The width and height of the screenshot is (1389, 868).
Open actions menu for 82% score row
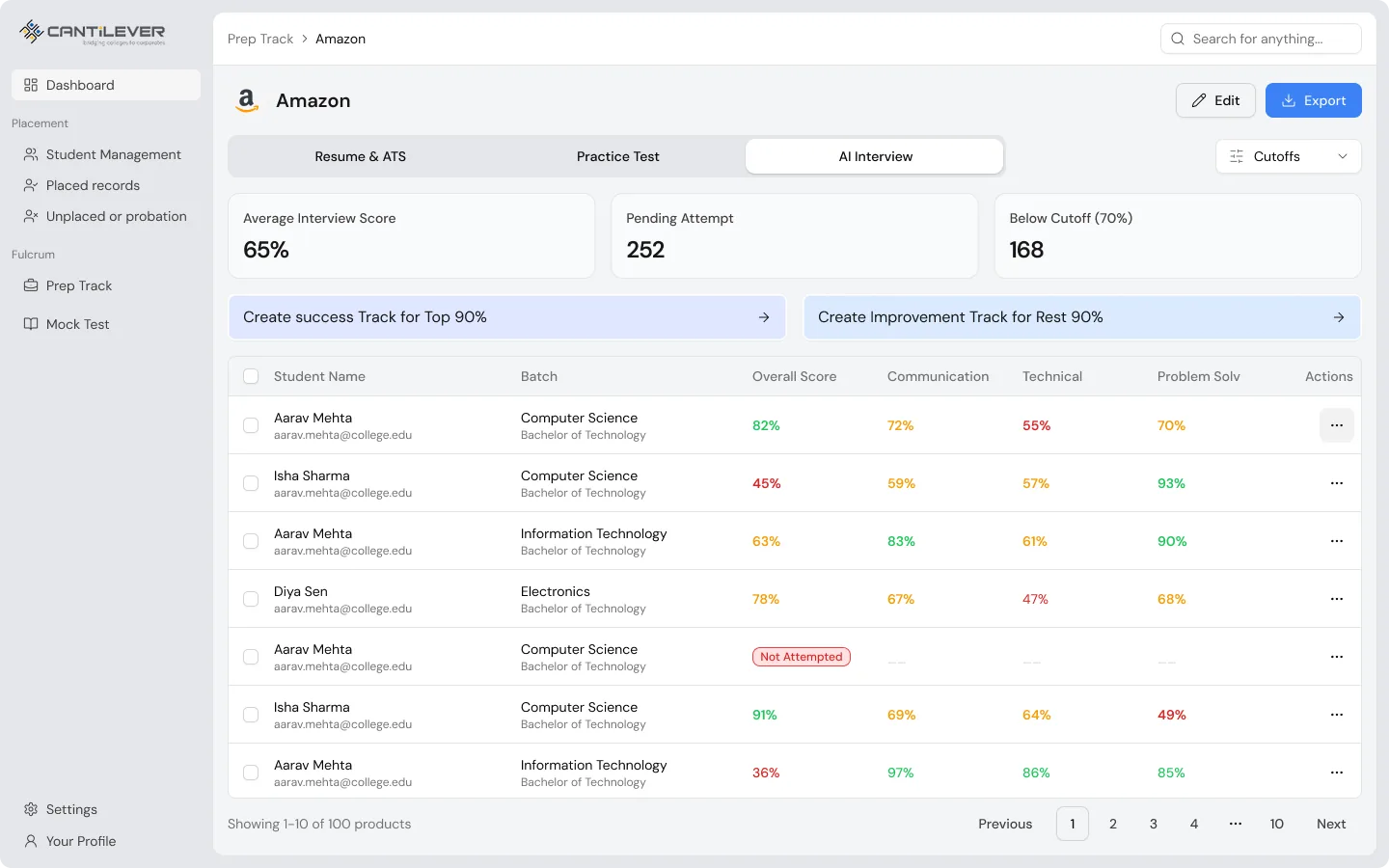coord(1337,425)
